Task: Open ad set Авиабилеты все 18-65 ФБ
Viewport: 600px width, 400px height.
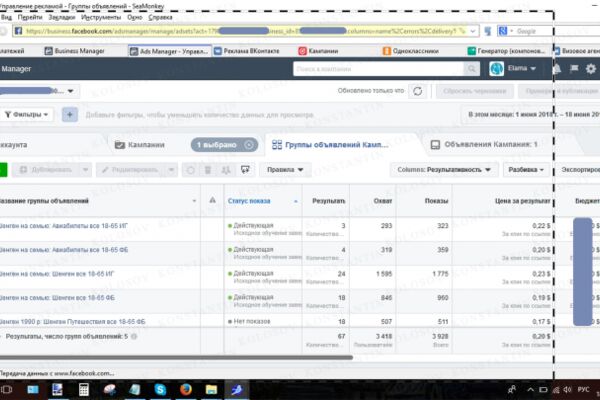Action: [64, 250]
